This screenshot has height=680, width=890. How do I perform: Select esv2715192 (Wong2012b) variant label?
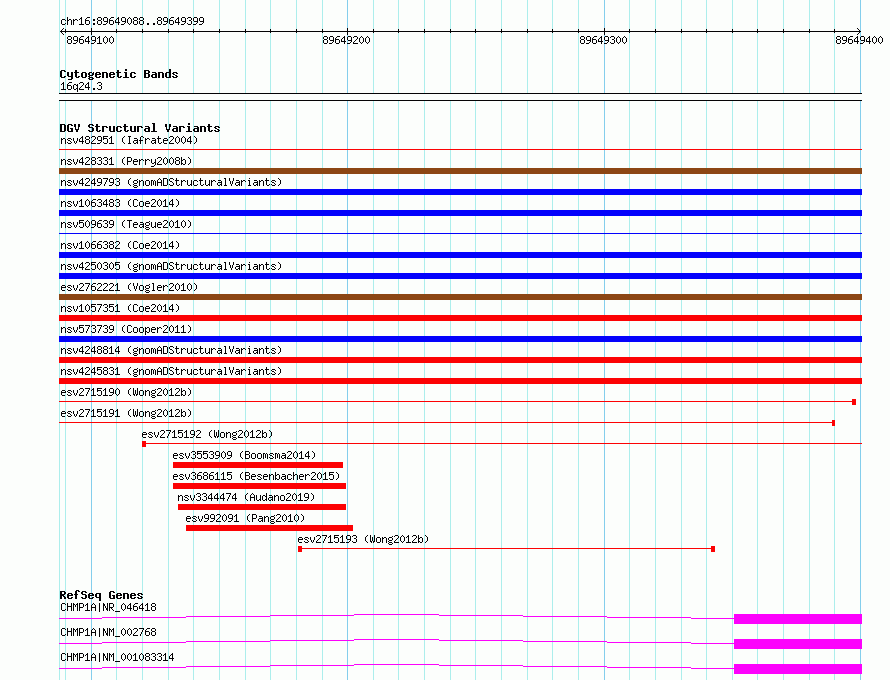[207, 434]
